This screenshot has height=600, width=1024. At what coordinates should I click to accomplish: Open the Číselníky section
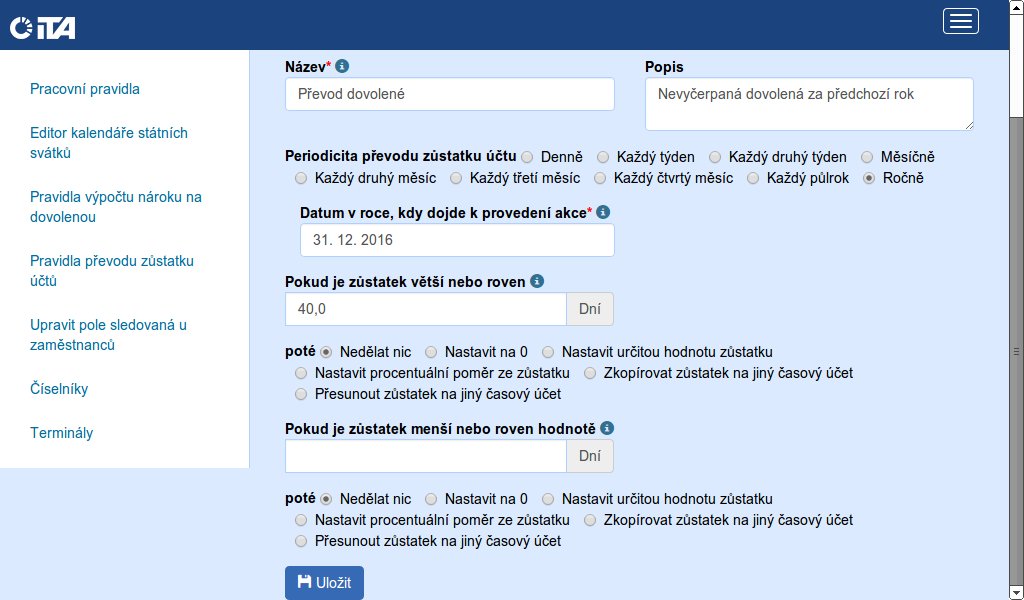pos(66,389)
